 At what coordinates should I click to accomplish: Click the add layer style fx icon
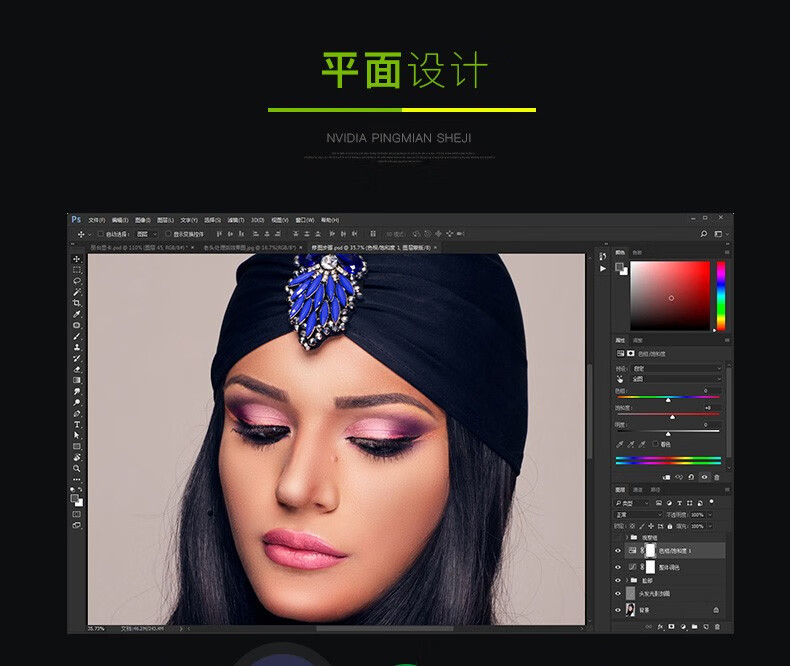pos(660,627)
